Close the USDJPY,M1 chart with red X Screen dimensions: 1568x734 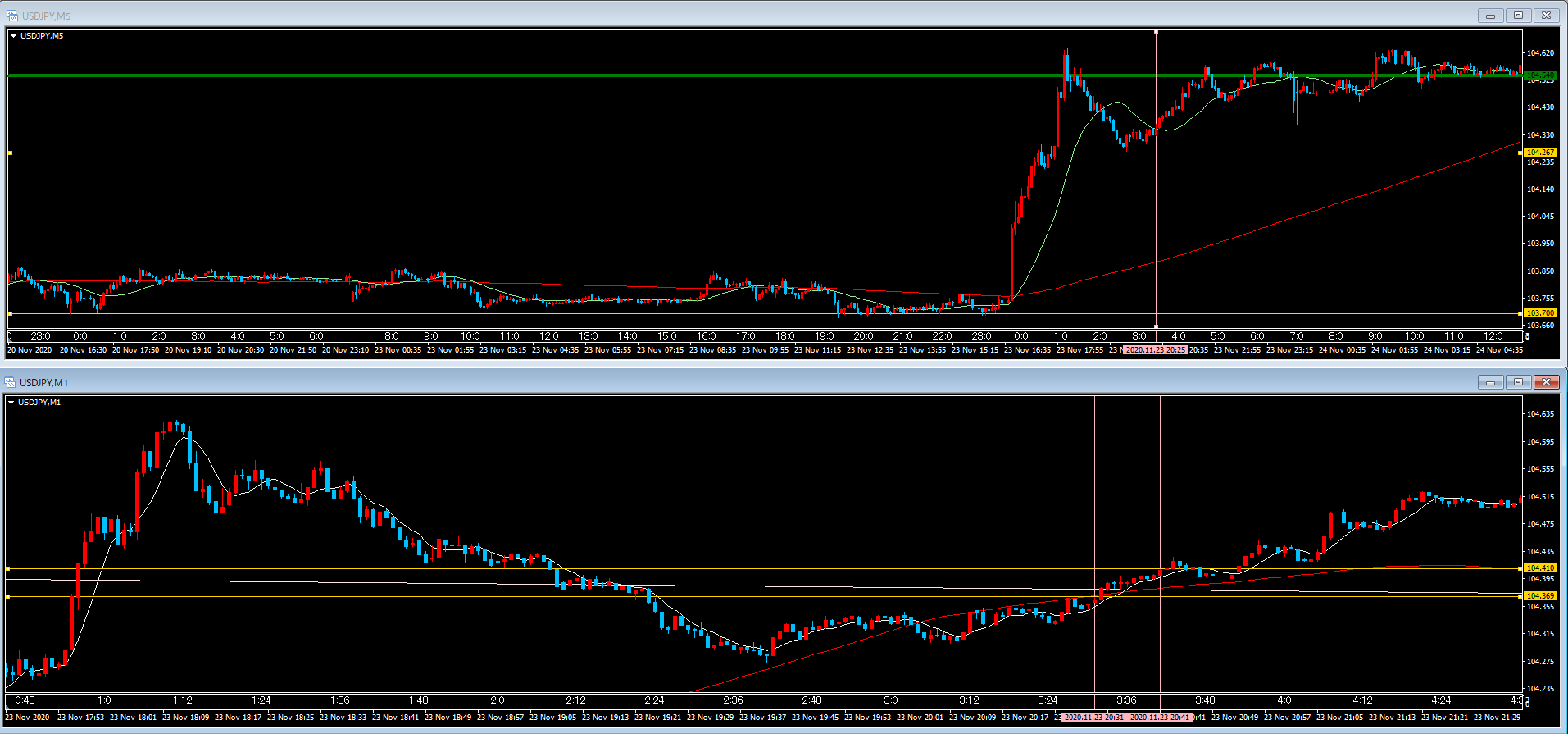pos(1546,382)
